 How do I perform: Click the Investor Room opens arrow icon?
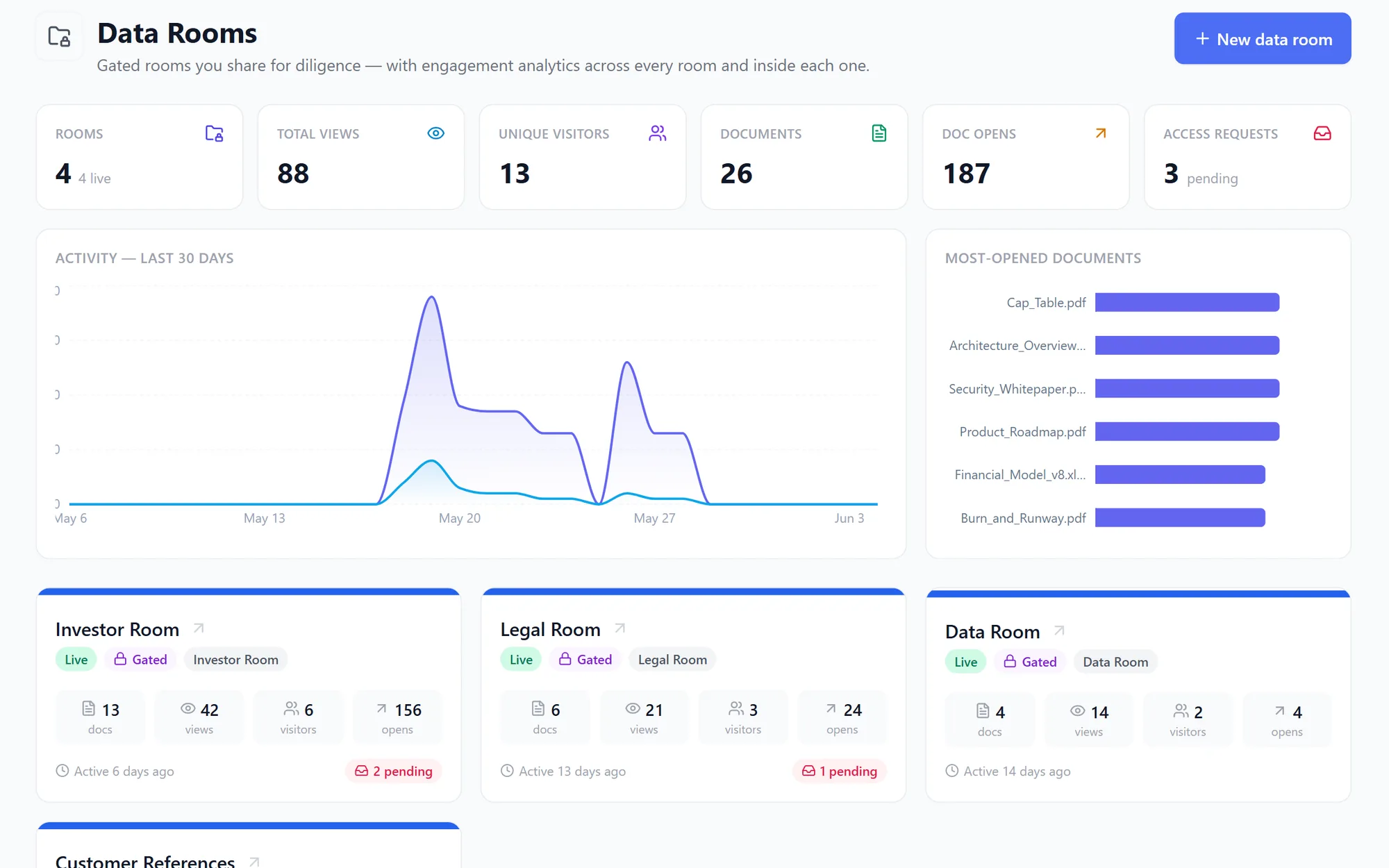(381, 709)
